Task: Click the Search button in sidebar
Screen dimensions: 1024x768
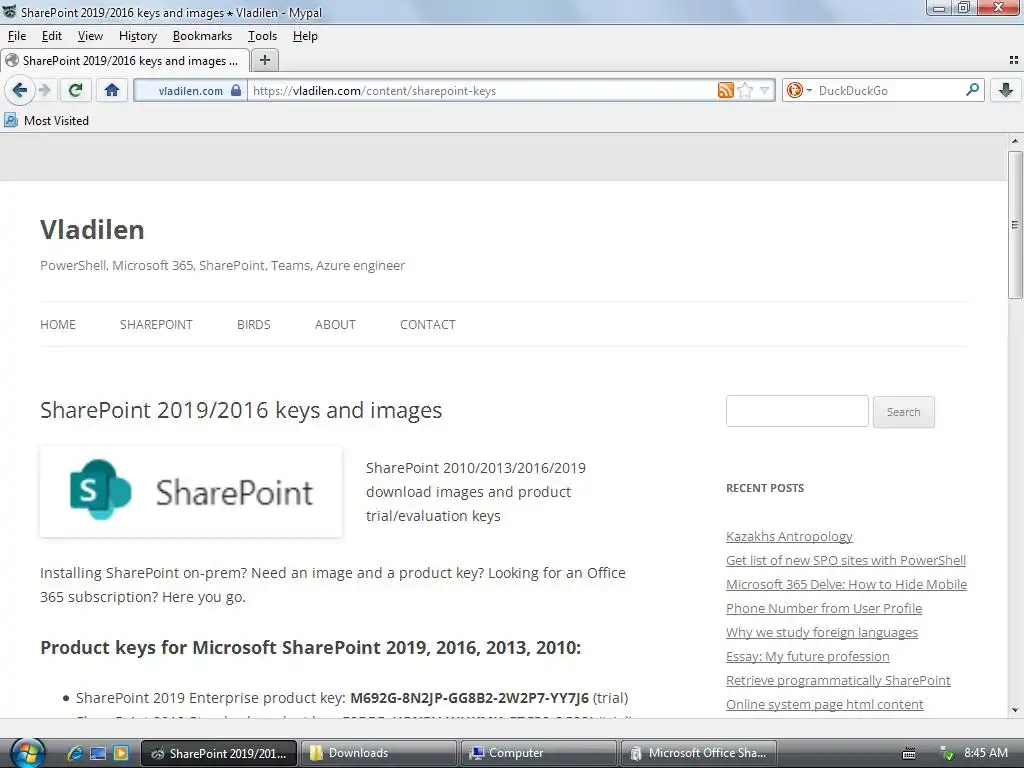Action: click(903, 412)
